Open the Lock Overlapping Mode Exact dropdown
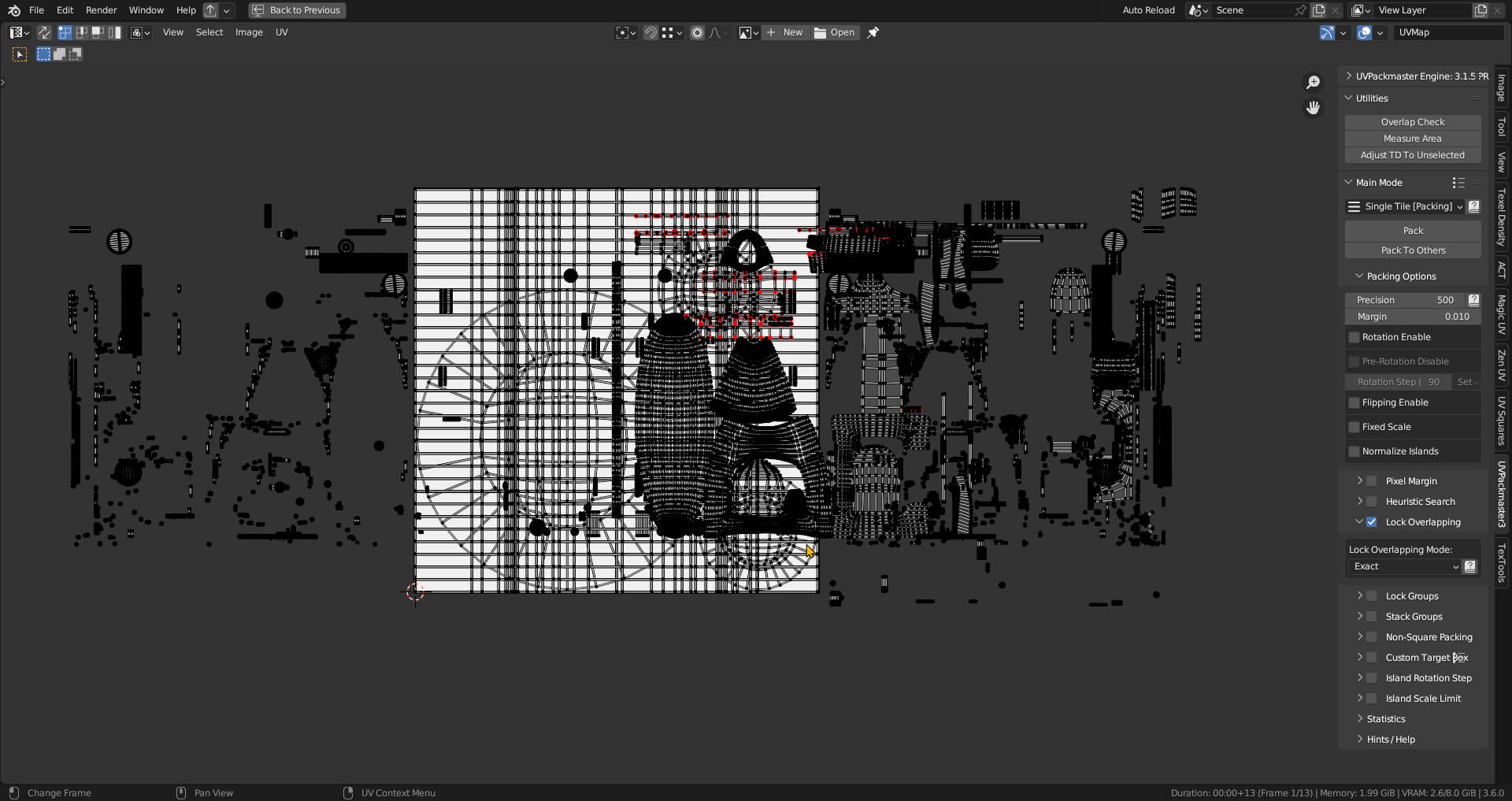 tap(1404, 566)
